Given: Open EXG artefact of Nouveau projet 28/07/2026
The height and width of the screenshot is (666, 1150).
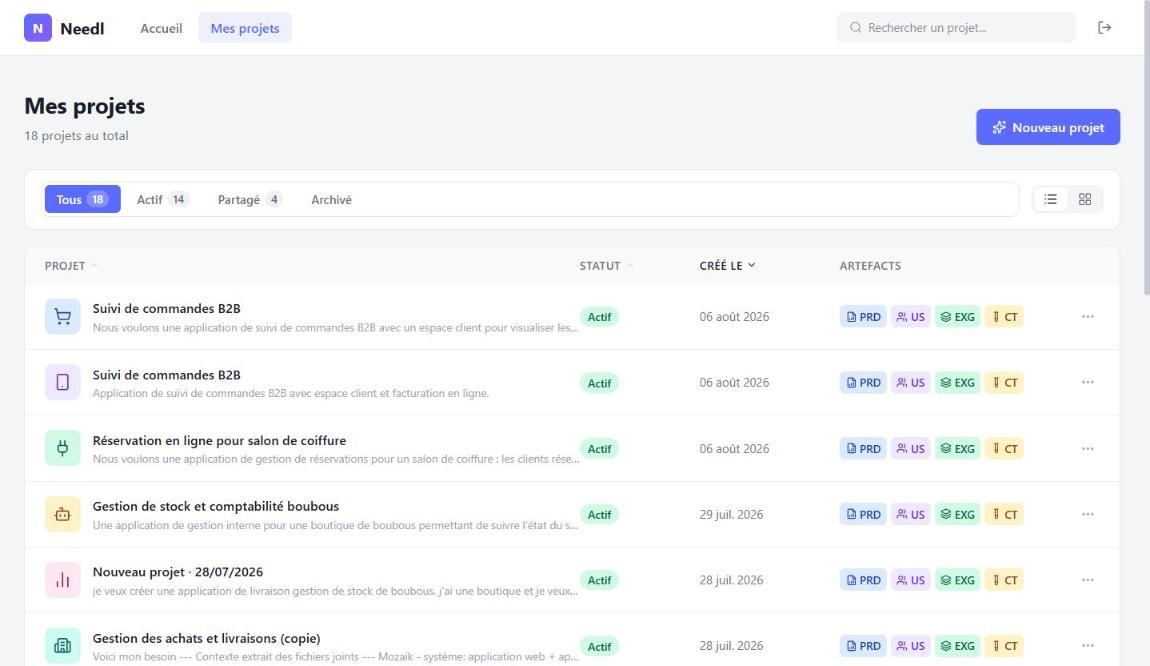Looking at the screenshot, I should (x=957, y=580).
